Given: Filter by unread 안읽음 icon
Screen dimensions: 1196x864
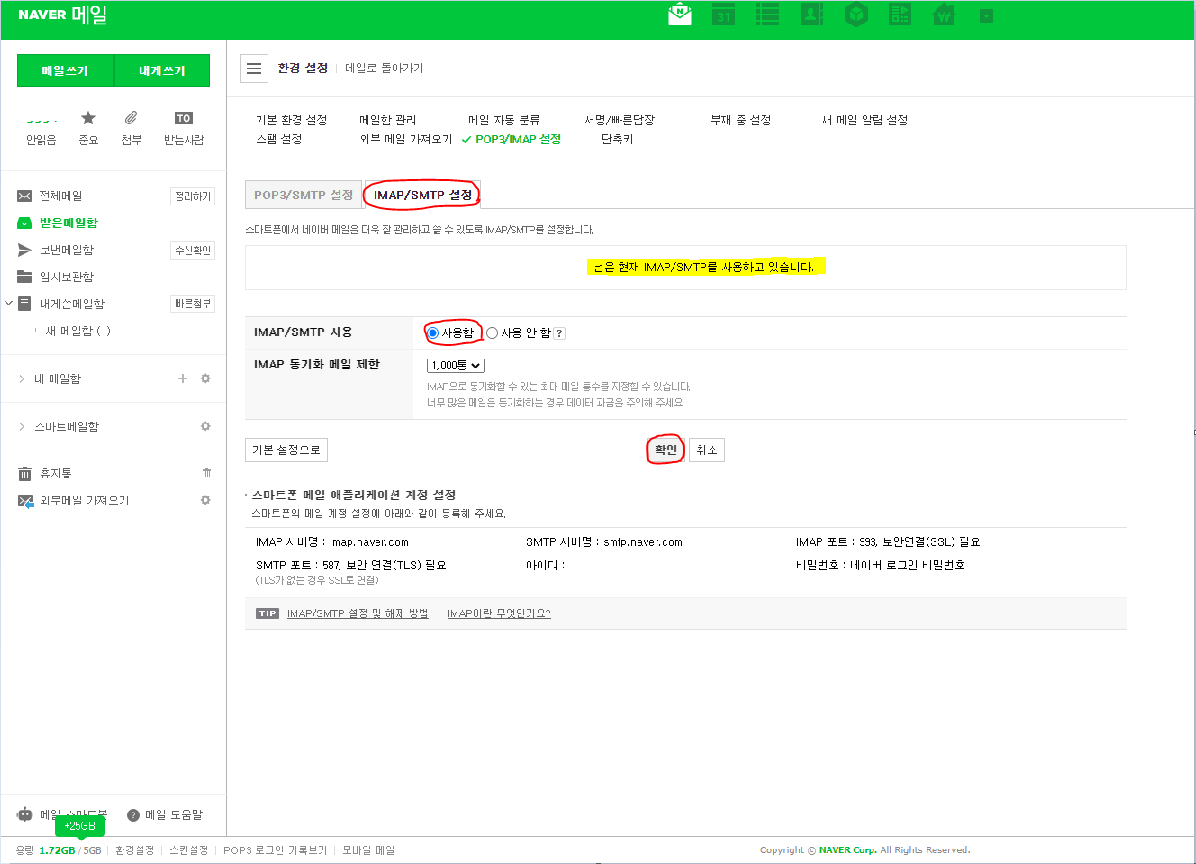Looking at the screenshot, I should pyautogui.click(x=41, y=129).
